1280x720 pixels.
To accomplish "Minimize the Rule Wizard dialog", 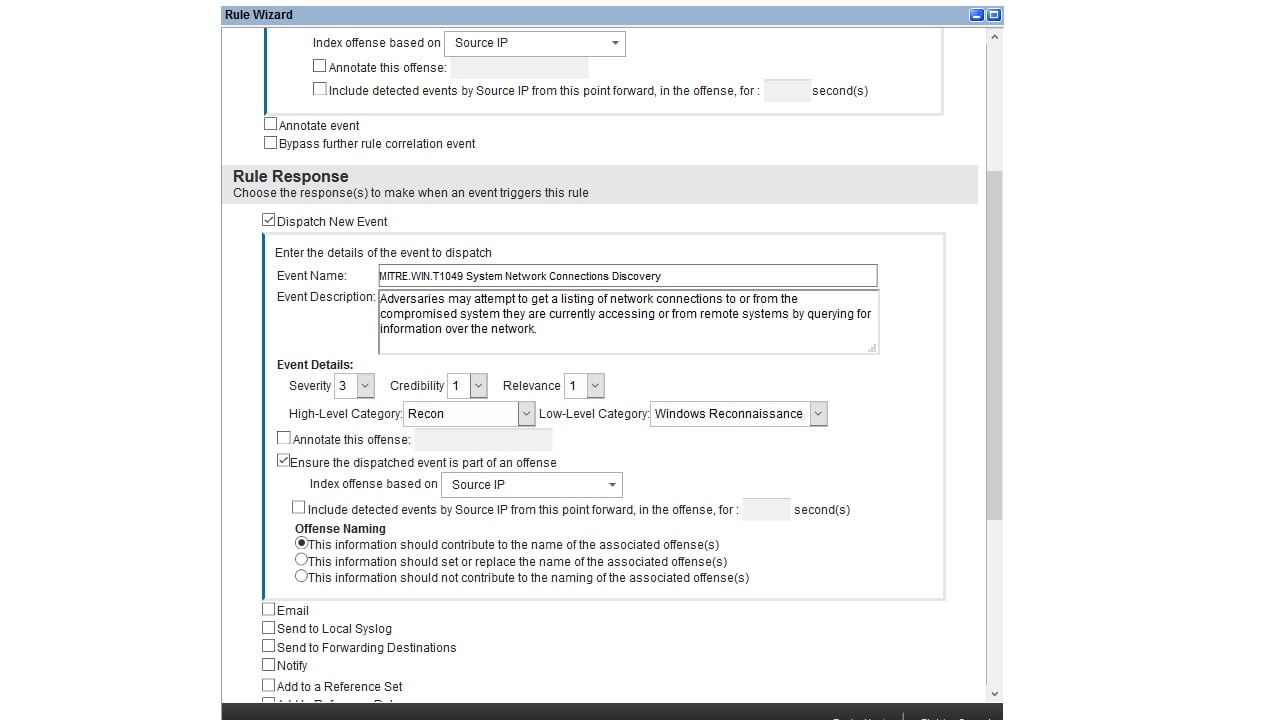I will click(x=977, y=14).
